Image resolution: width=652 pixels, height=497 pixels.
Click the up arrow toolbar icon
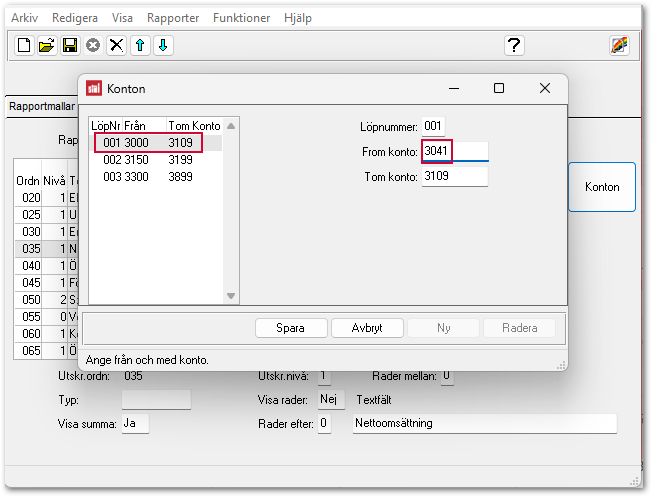pyautogui.click(x=140, y=45)
